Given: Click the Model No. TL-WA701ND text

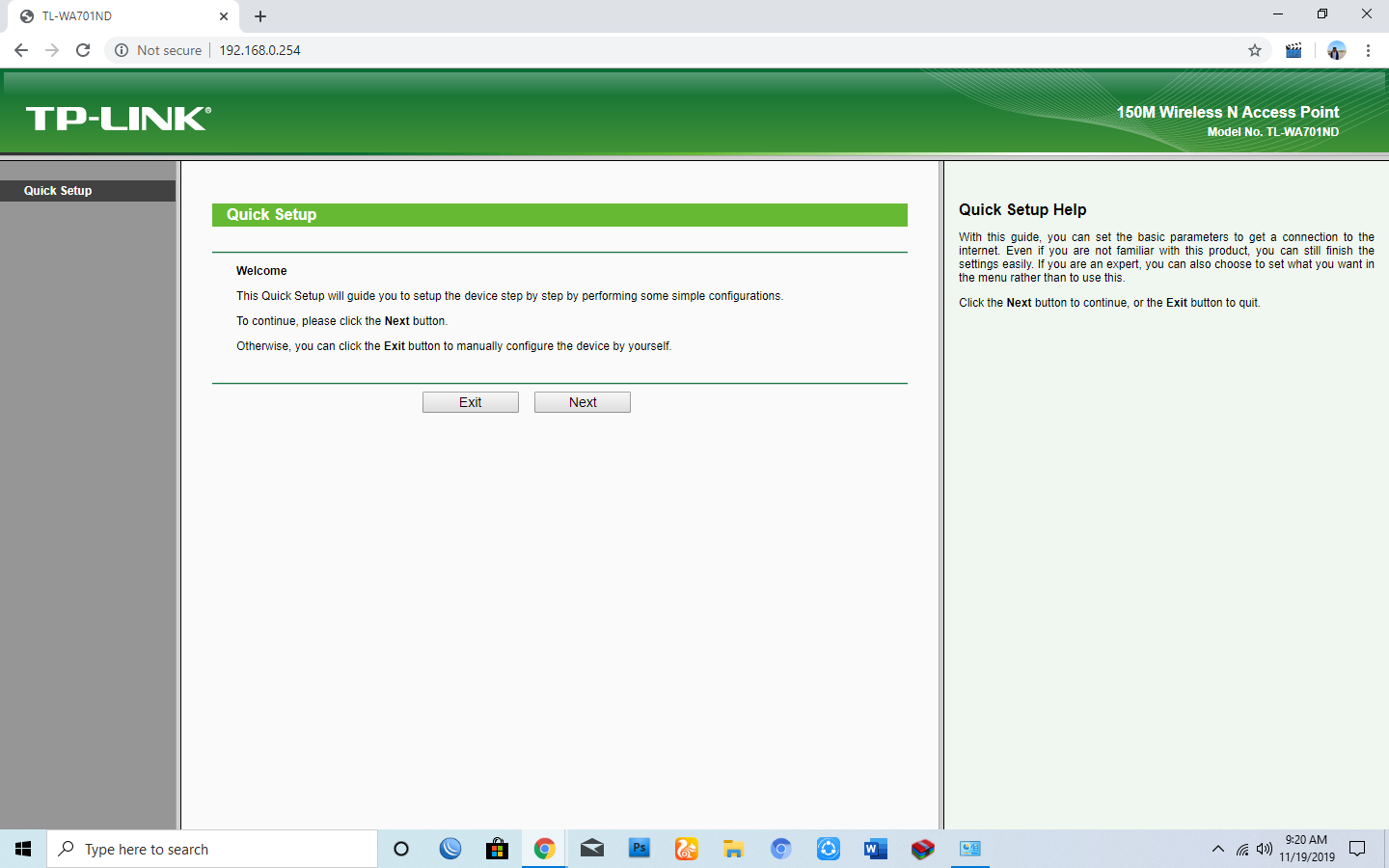Looking at the screenshot, I should 1273,132.
